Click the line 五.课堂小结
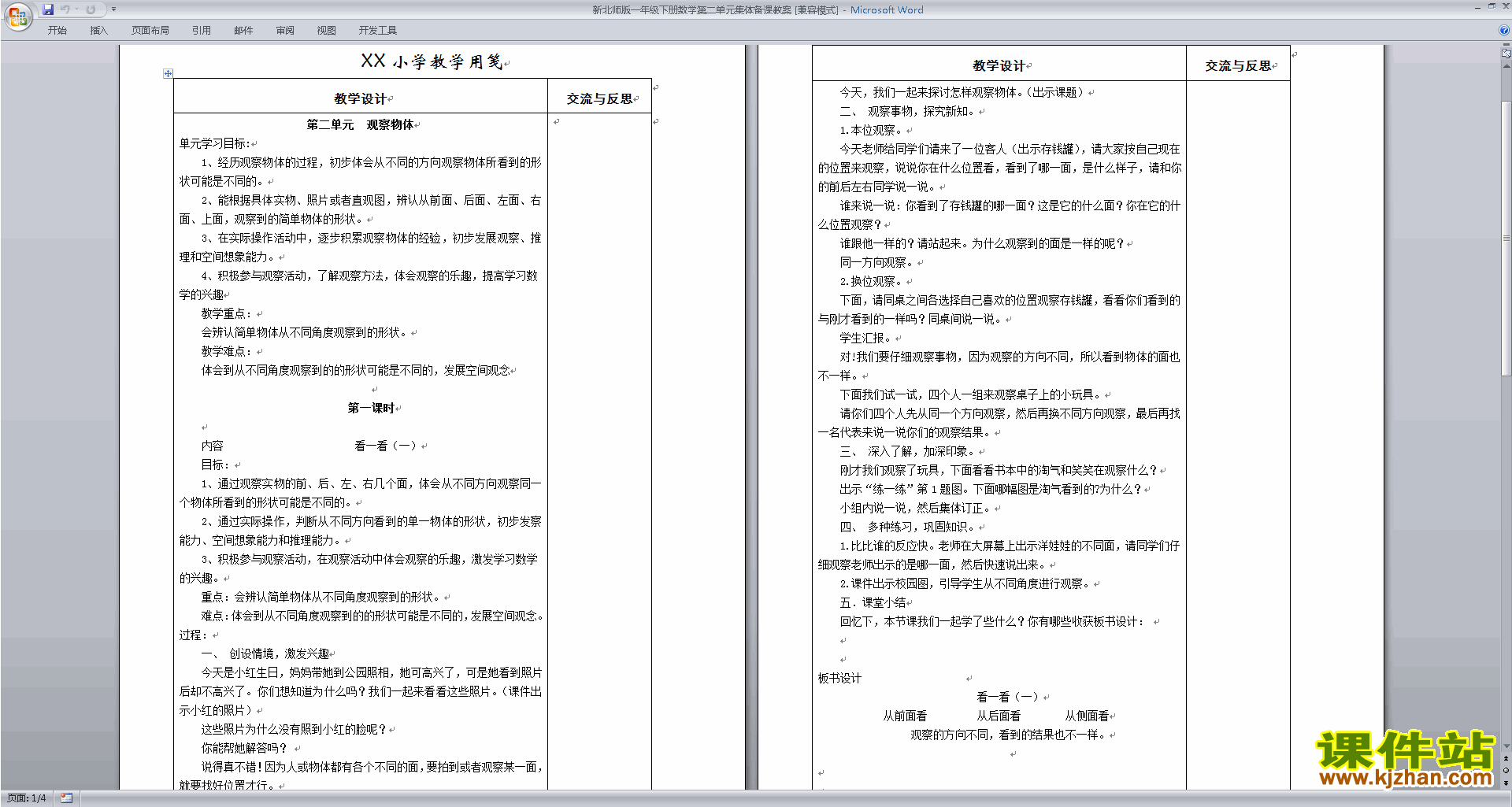 tap(873, 602)
